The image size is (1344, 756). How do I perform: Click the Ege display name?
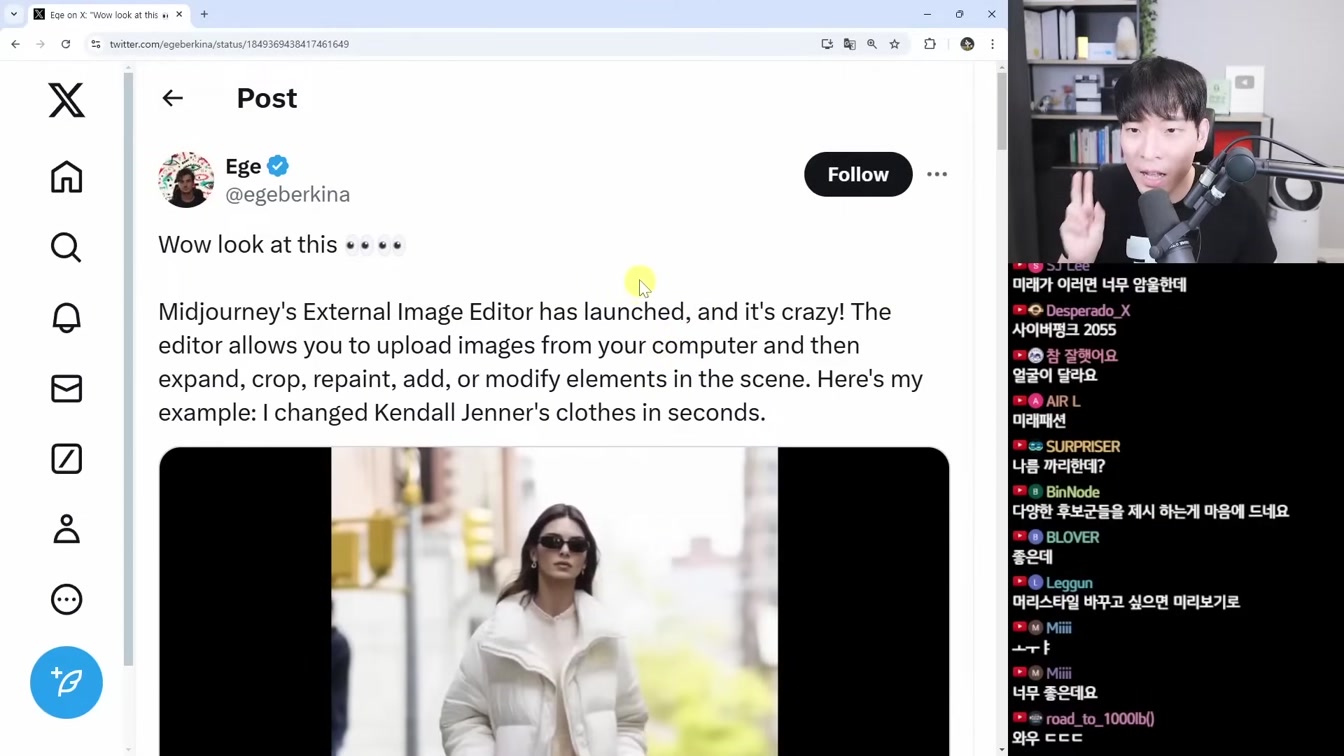point(243,166)
